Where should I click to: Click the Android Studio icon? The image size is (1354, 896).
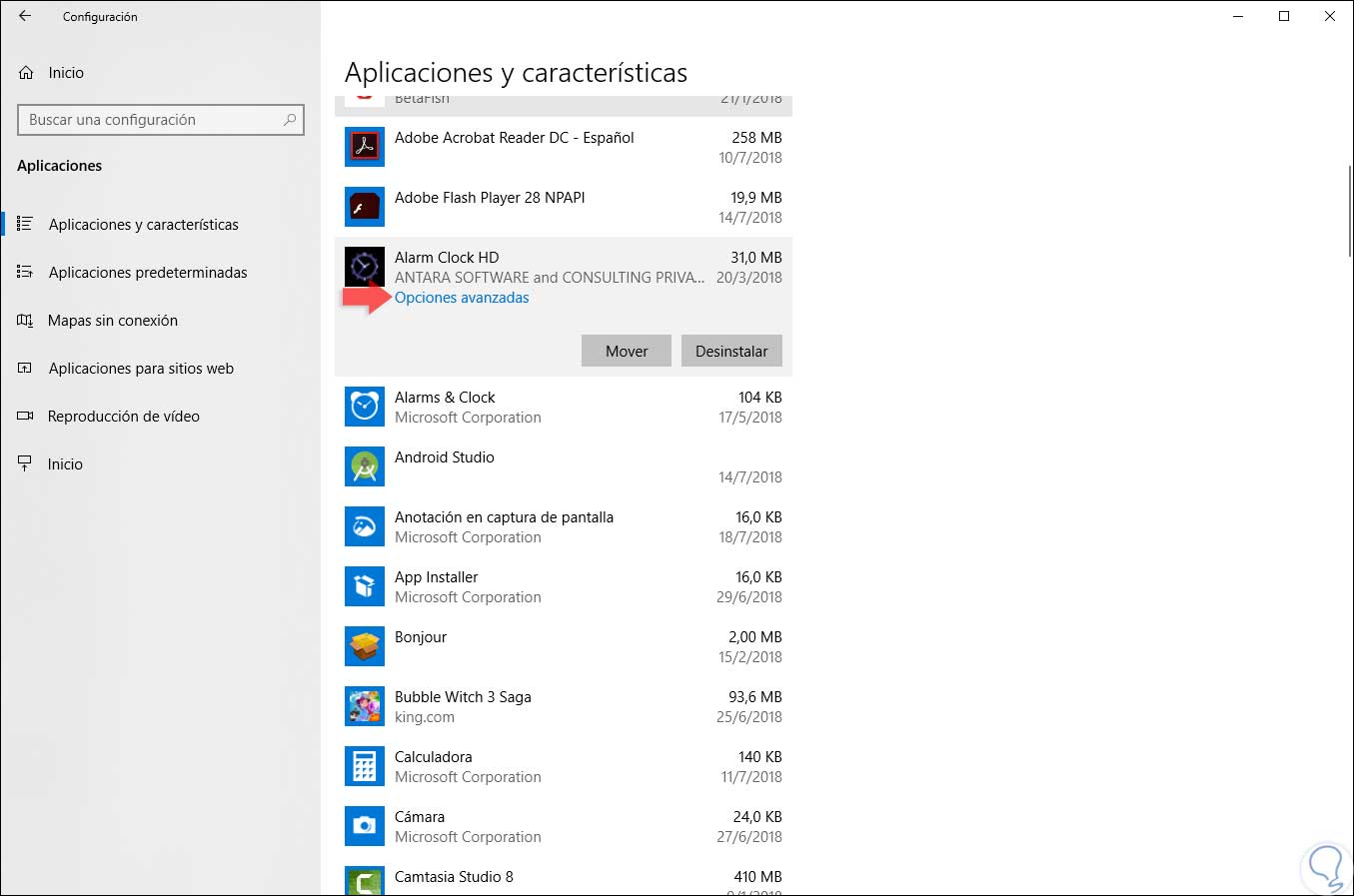[x=365, y=466]
